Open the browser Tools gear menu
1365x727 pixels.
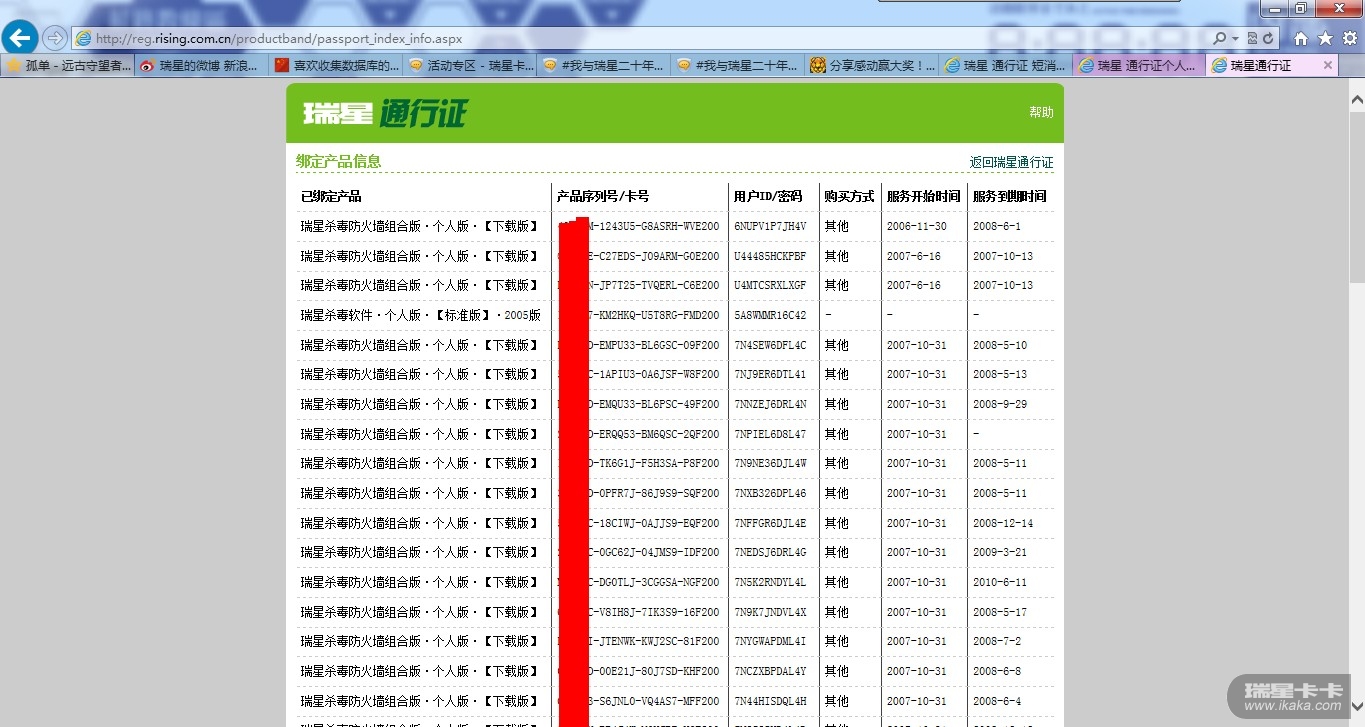[x=1349, y=38]
